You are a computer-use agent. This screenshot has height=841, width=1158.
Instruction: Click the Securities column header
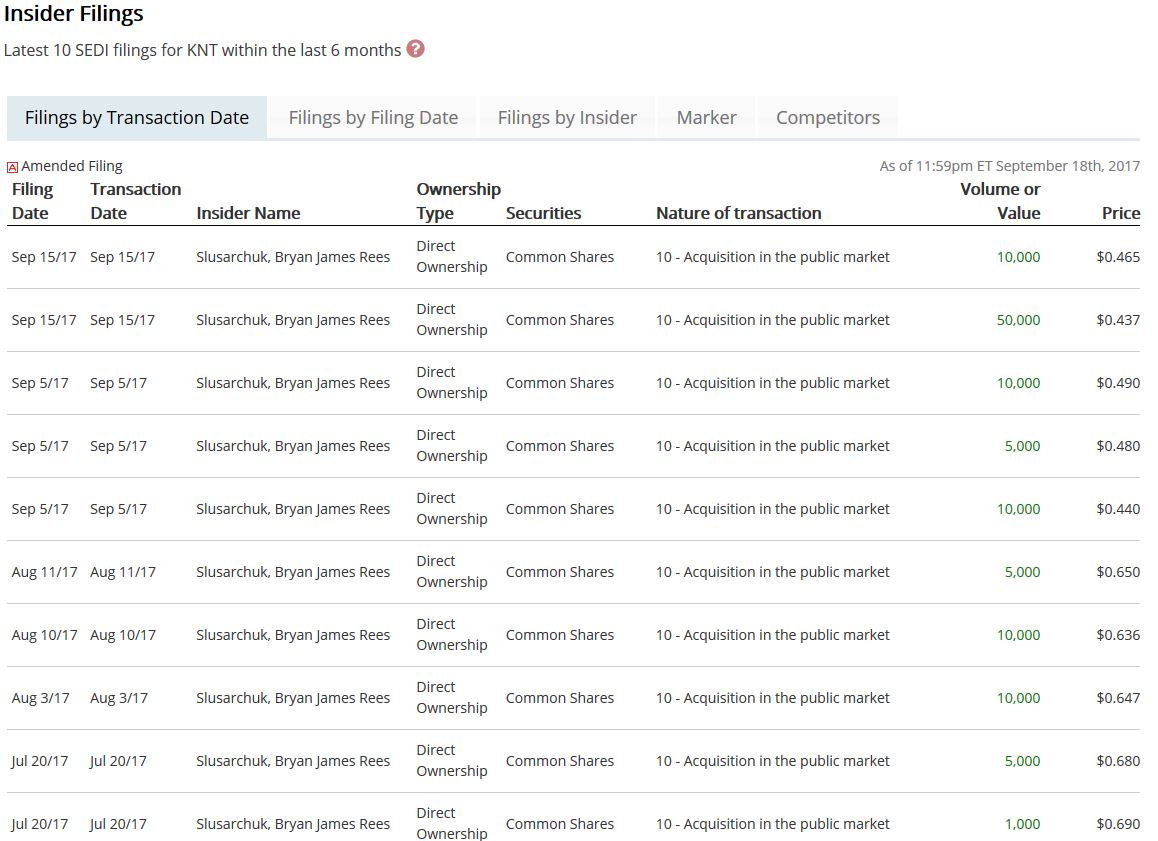pos(543,213)
